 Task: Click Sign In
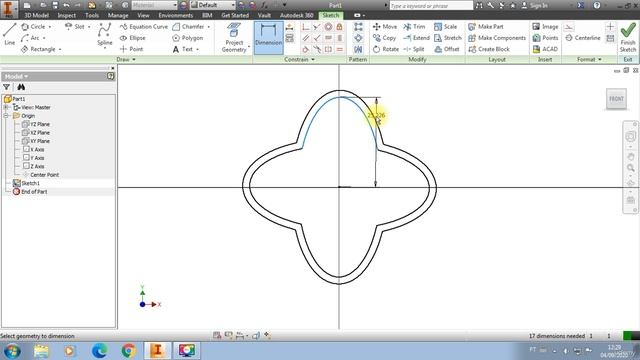point(535,6)
